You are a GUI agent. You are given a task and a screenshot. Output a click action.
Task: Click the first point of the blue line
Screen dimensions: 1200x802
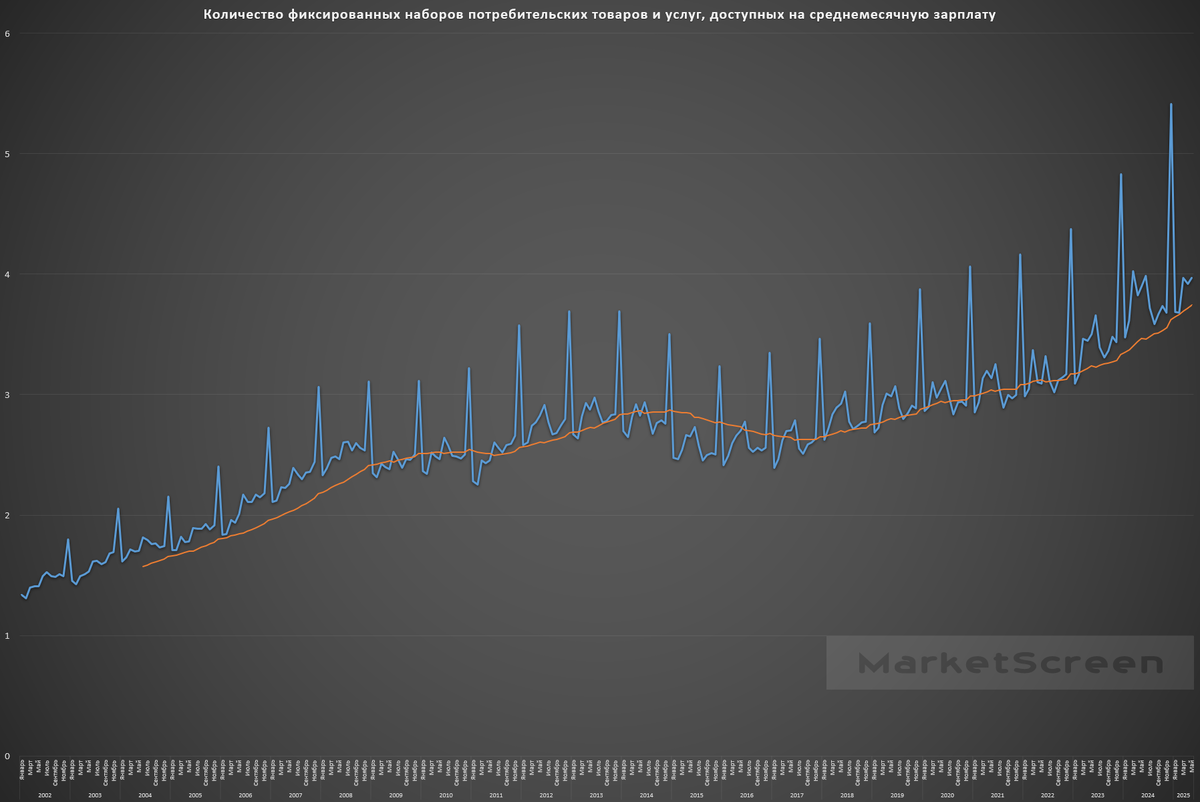21,594
